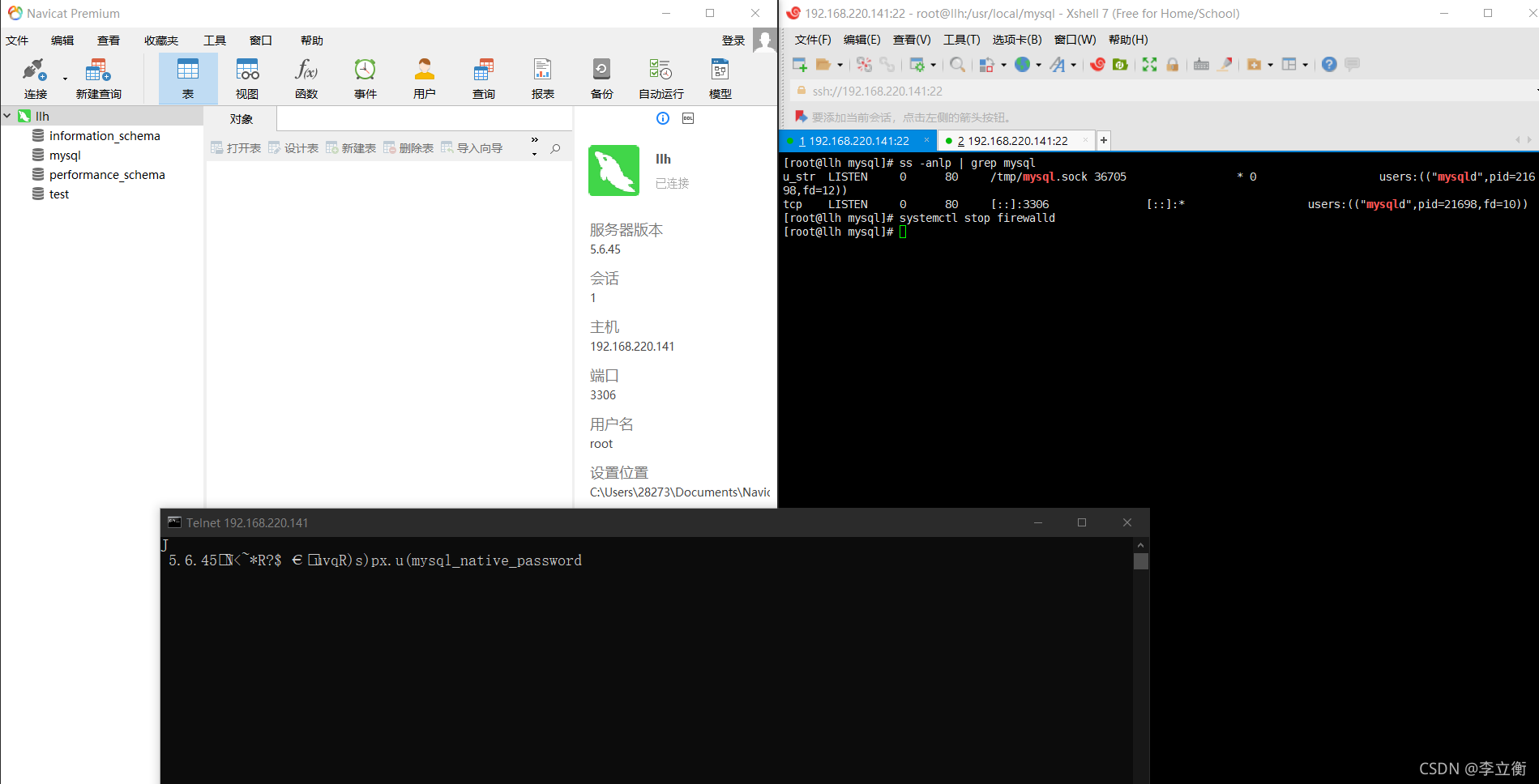This screenshot has height=784, width=1539.
Task: Open the 模型 (Model) tool in Navicat
Action: click(720, 79)
